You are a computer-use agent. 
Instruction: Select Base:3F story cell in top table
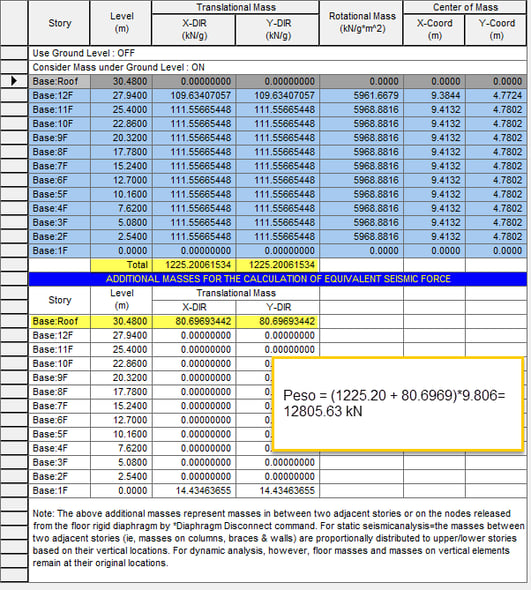point(59,222)
